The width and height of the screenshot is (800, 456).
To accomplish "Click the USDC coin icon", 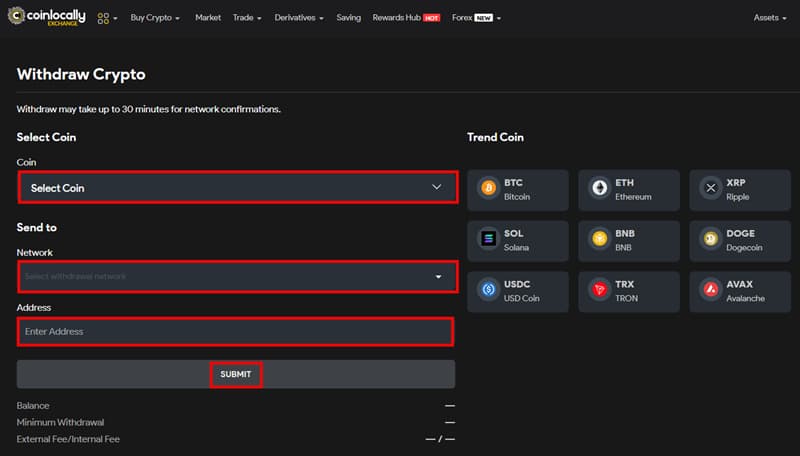I will (x=488, y=290).
